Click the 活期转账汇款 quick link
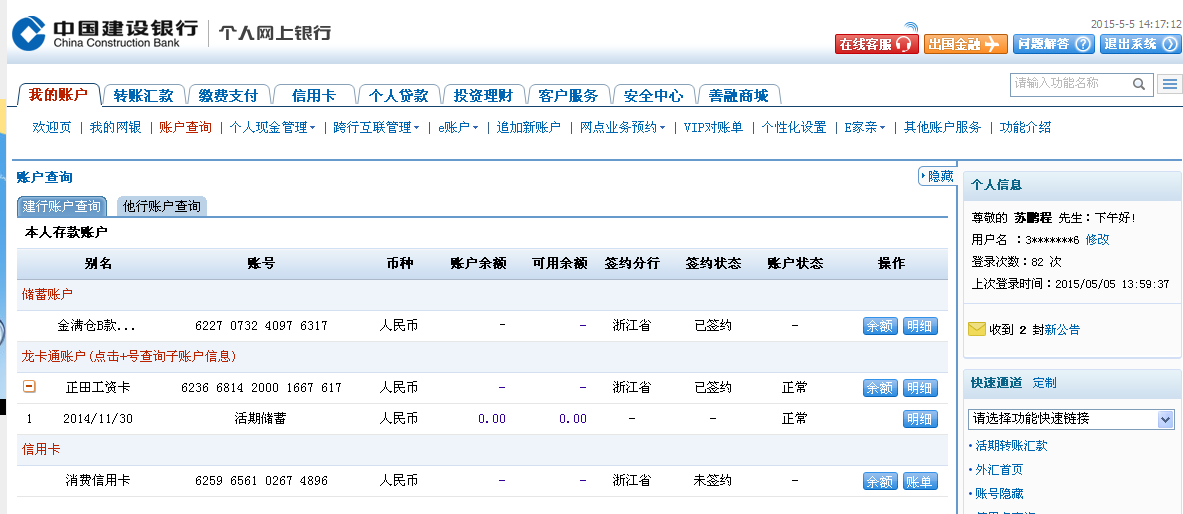This screenshot has width=1183, height=514. point(1011,446)
